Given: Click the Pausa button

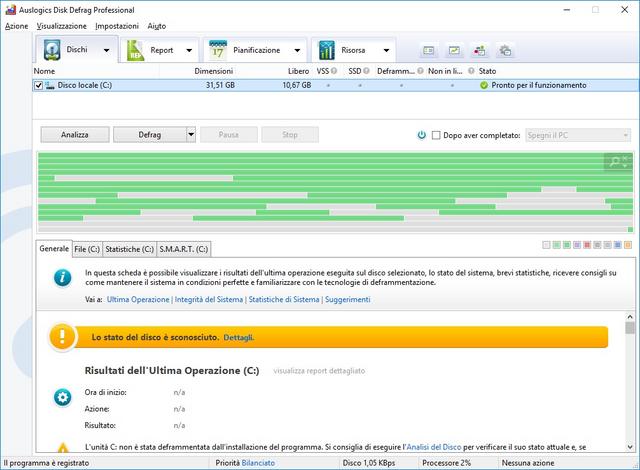Looking at the screenshot, I should click(229, 135).
